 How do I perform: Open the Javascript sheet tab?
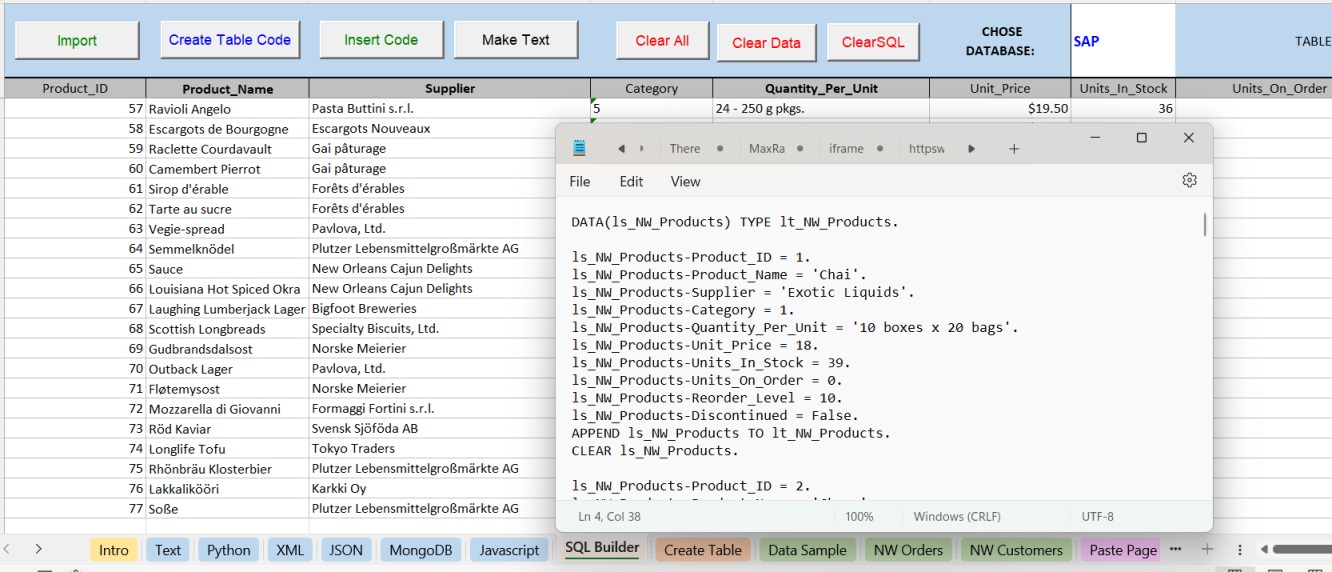(510, 550)
